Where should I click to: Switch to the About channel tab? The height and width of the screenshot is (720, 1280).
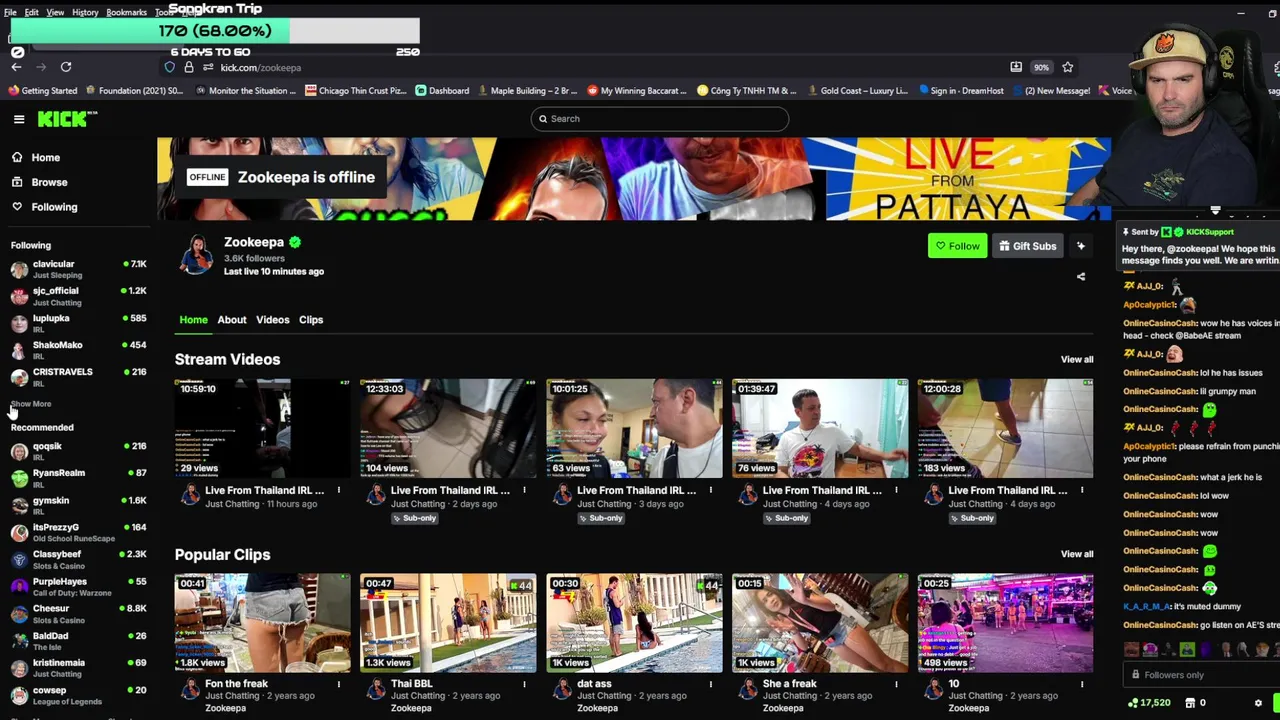tap(232, 320)
